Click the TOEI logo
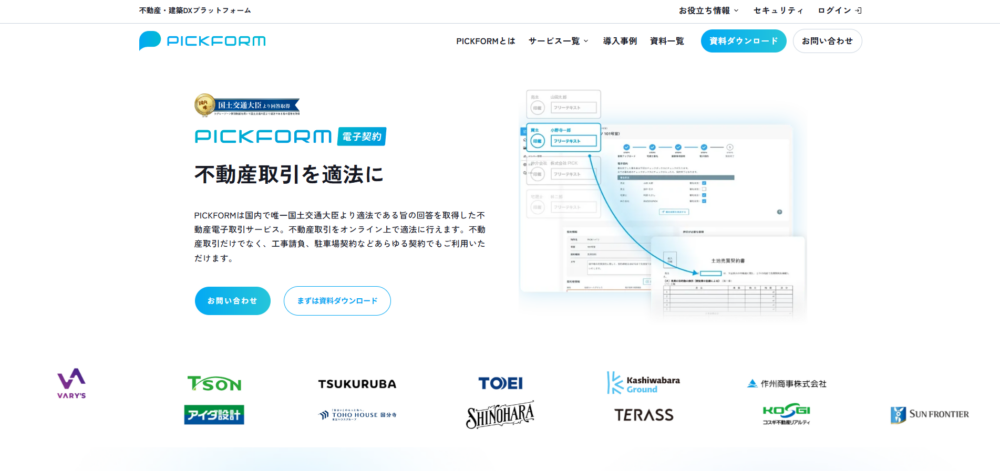The height and width of the screenshot is (471, 1000). pyautogui.click(x=501, y=383)
